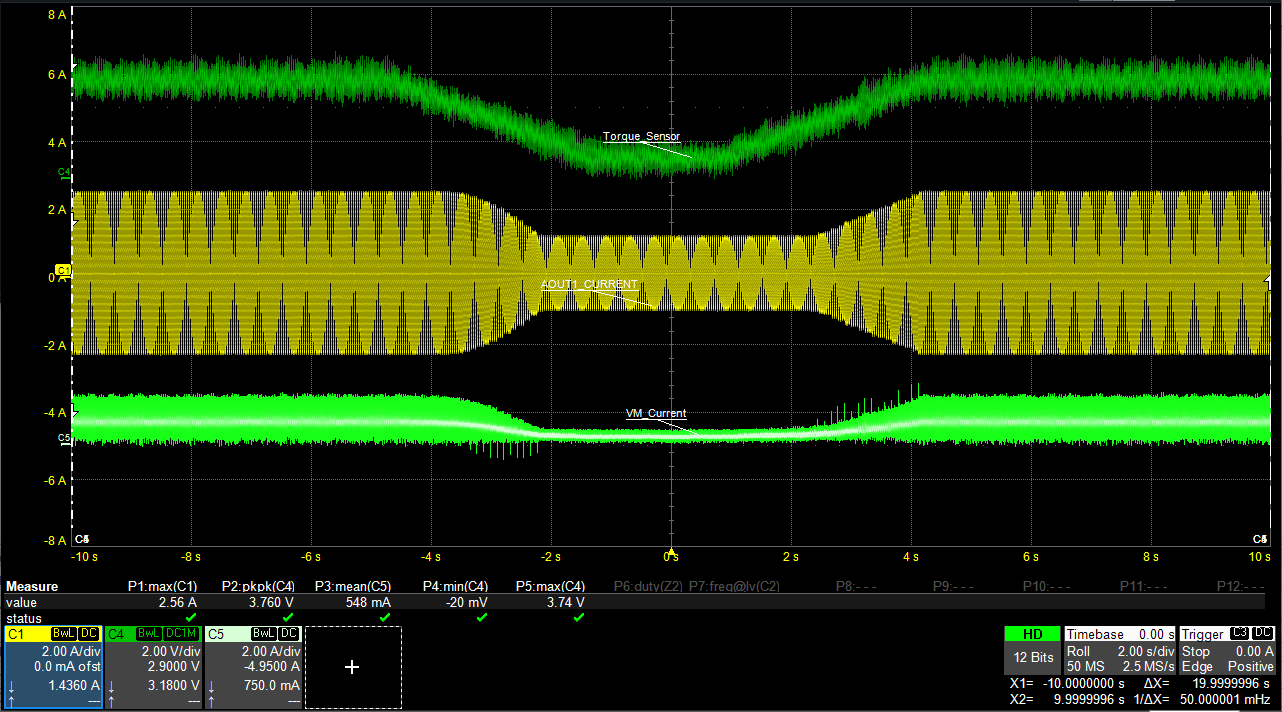The width and height of the screenshot is (1282, 712).
Task: Click the plus box to add a trace
Action: [352, 667]
